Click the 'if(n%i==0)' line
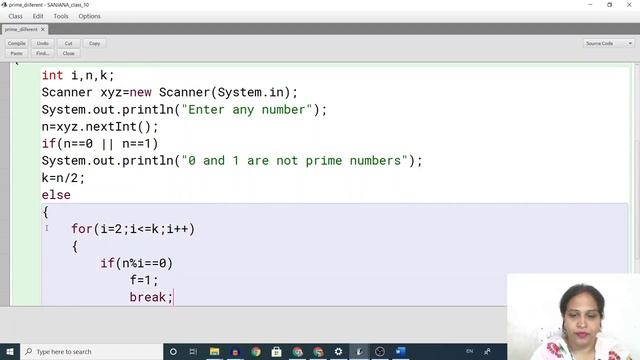Screen dimensions: 640x360 137,263
